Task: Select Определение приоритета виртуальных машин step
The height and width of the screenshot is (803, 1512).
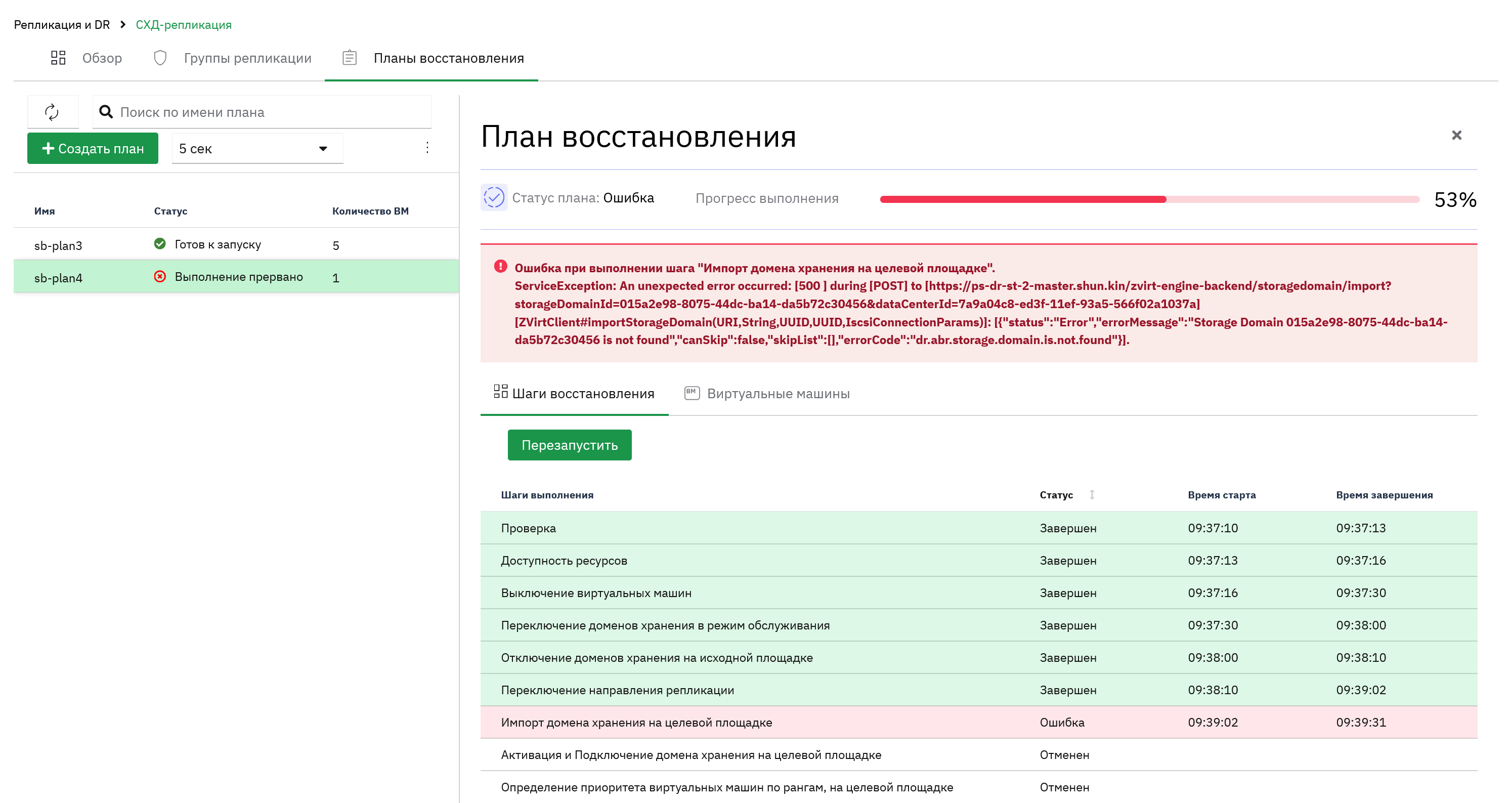Action: click(978, 787)
